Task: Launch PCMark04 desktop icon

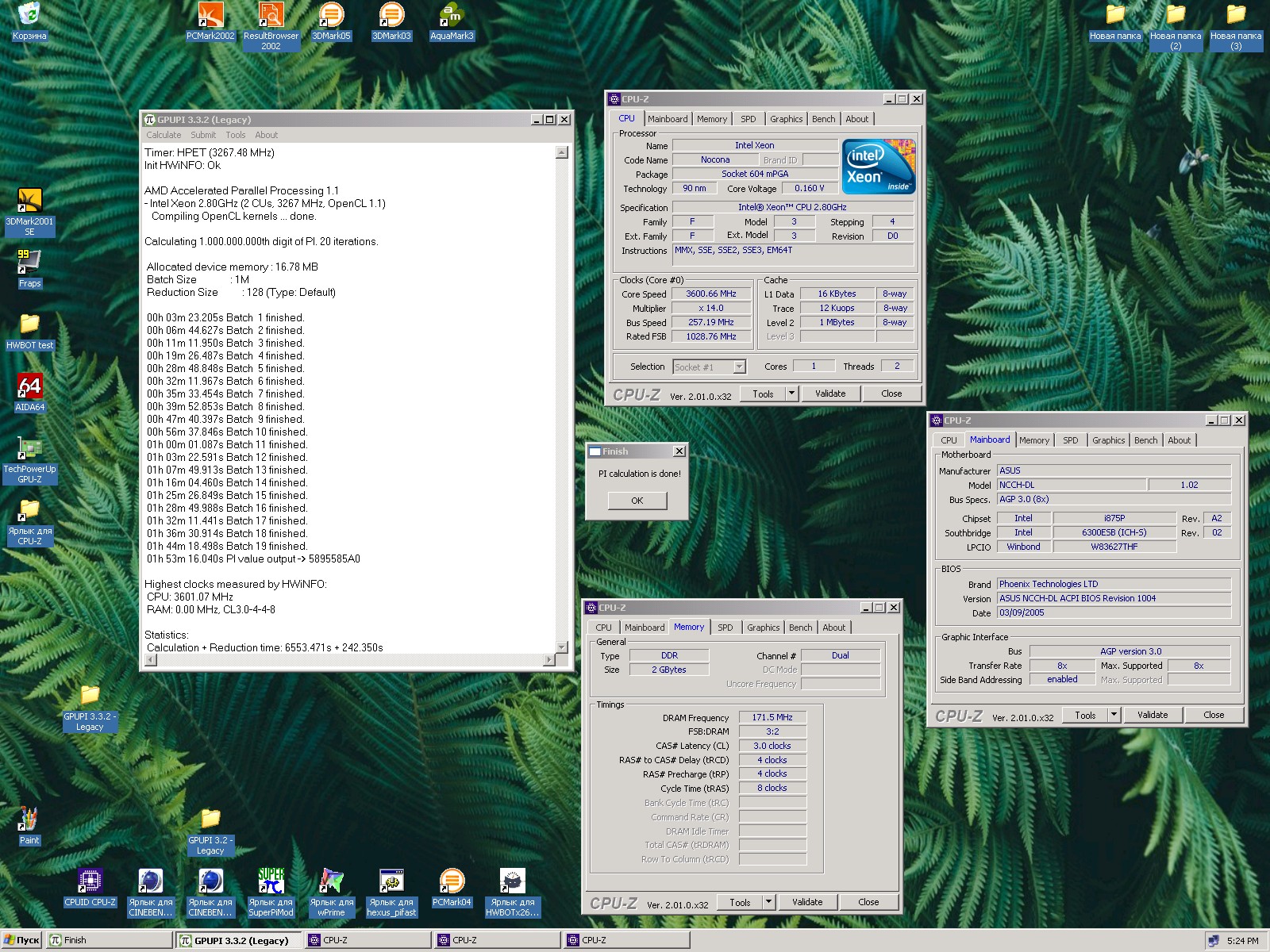Action: pos(452,887)
